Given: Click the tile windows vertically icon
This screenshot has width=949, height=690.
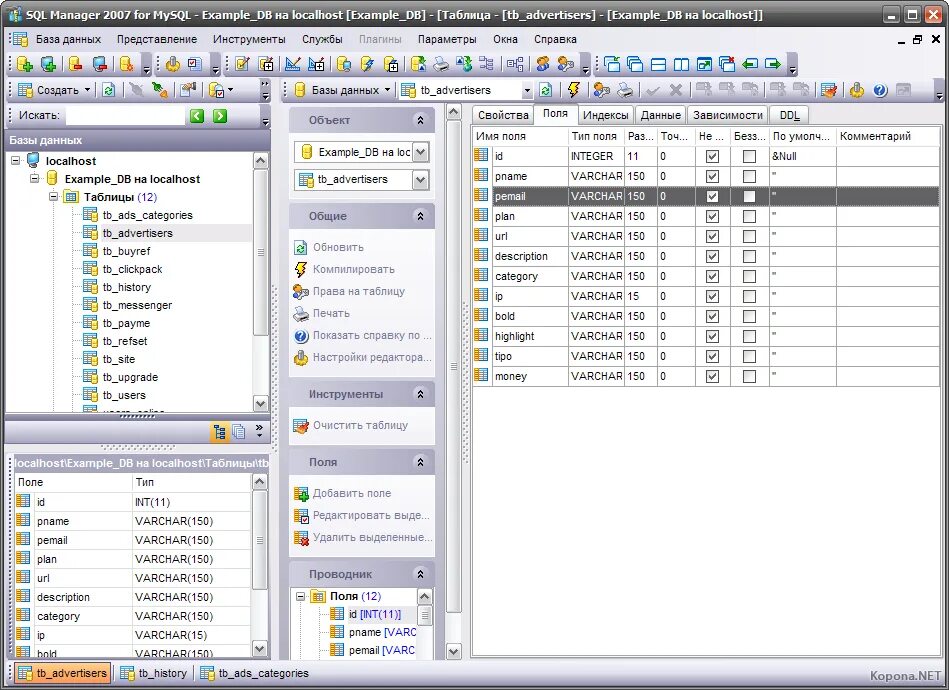Looking at the screenshot, I should pyautogui.click(x=681, y=64).
